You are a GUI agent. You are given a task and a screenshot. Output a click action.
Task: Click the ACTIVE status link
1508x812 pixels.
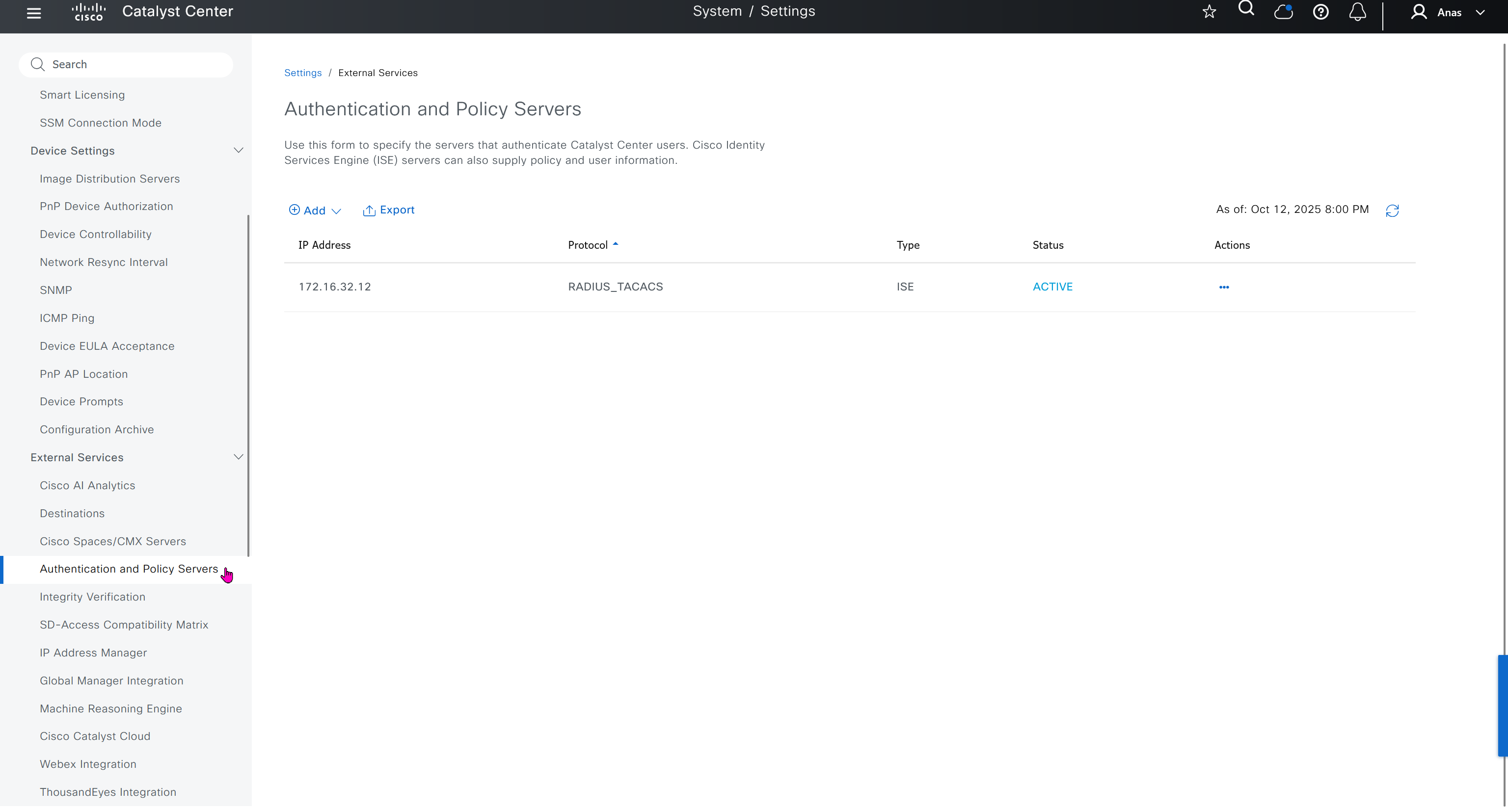point(1052,287)
